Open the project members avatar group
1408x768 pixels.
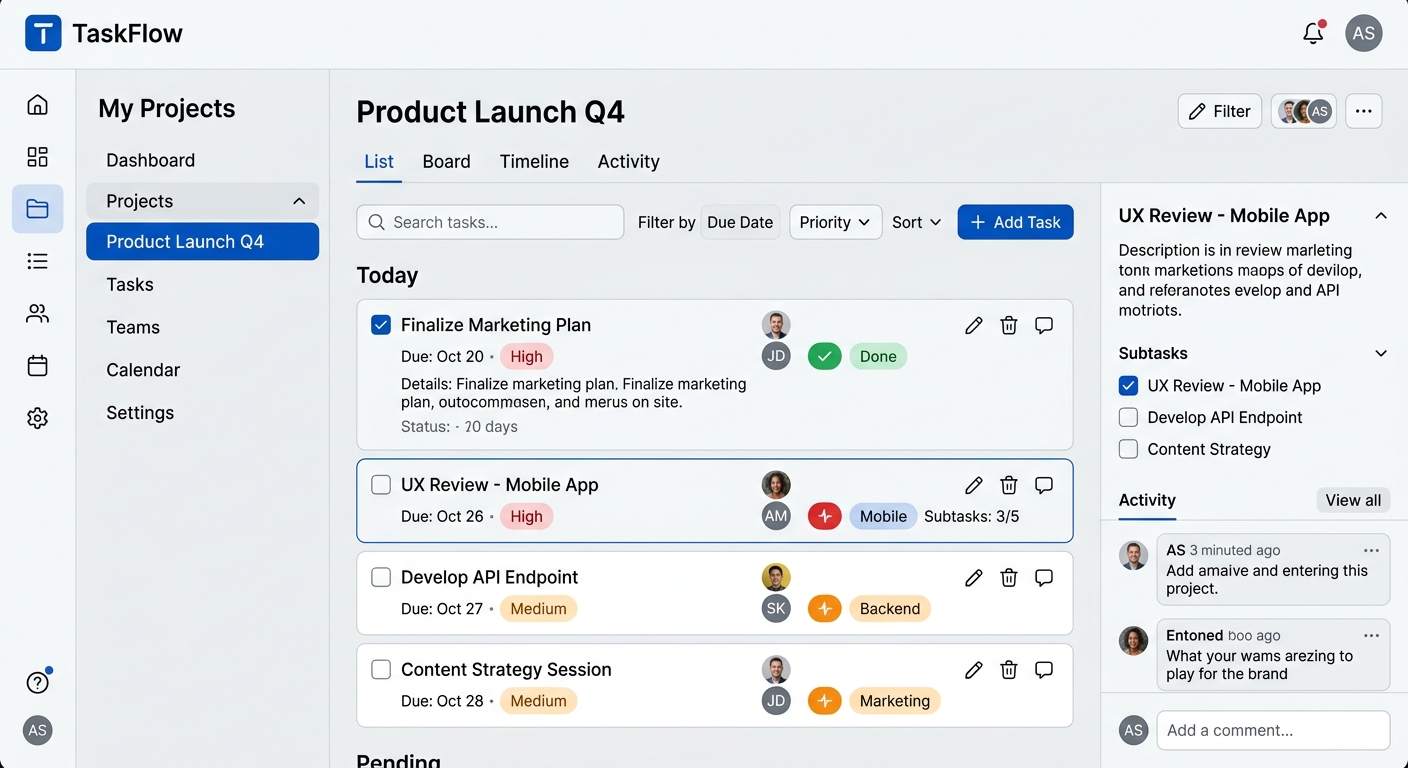[x=1304, y=111]
